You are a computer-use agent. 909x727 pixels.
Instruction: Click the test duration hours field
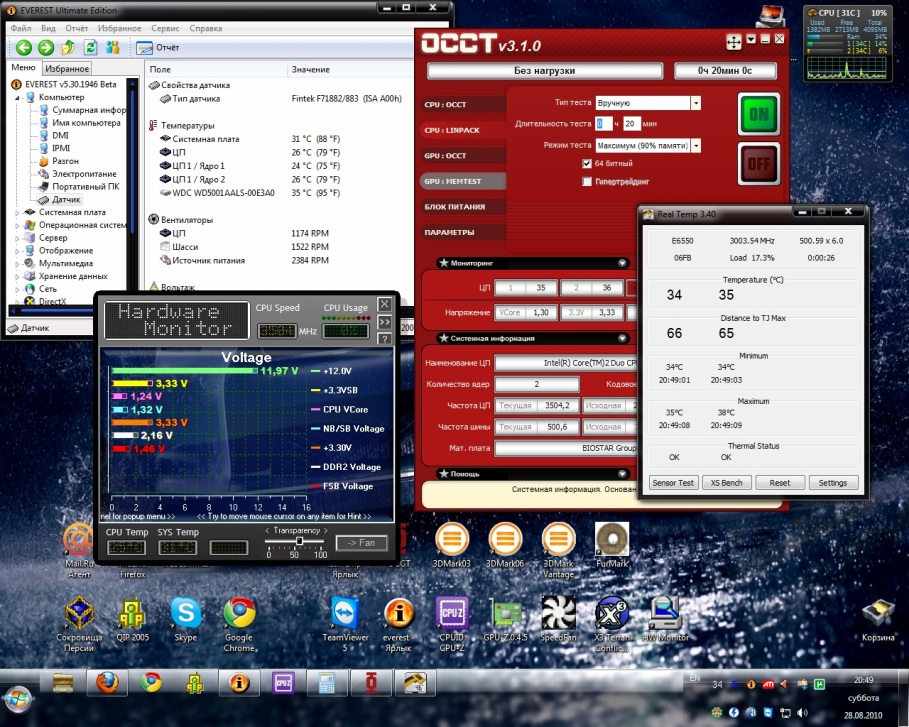pyautogui.click(x=603, y=123)
